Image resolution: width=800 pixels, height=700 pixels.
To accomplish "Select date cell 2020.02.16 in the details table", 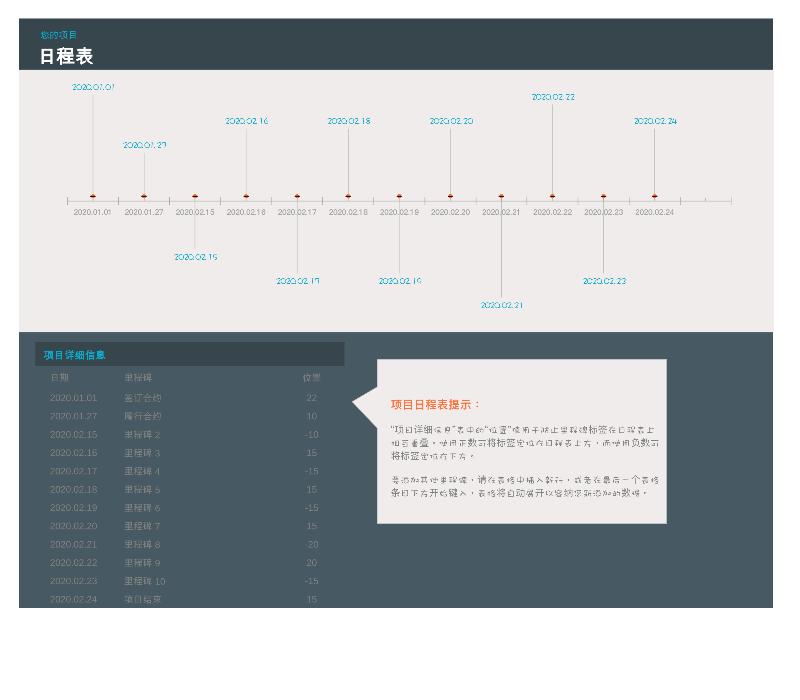I will pyautogui.click(x=73, y=453).
